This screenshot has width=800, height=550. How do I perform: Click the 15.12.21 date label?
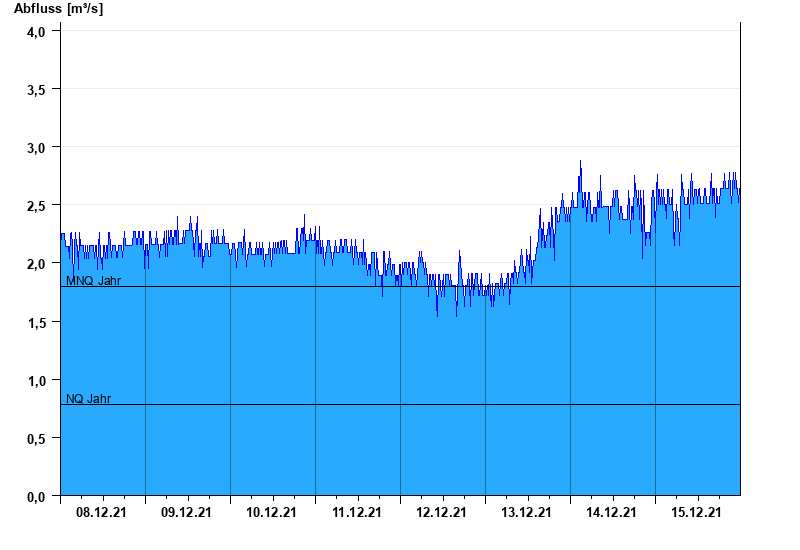point(696,512)
